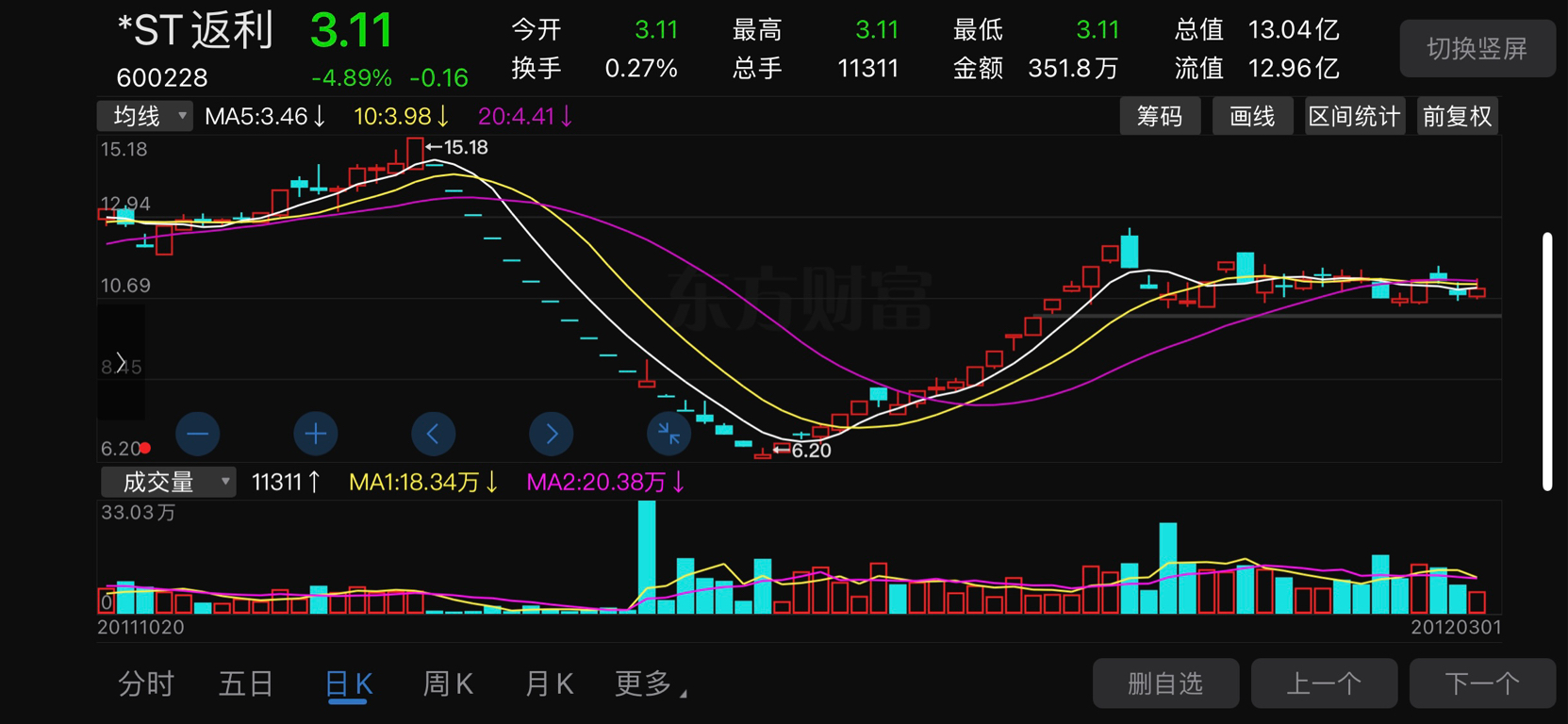
Task: Remove stock with 删自选 button
Action: pos(1165,683)
